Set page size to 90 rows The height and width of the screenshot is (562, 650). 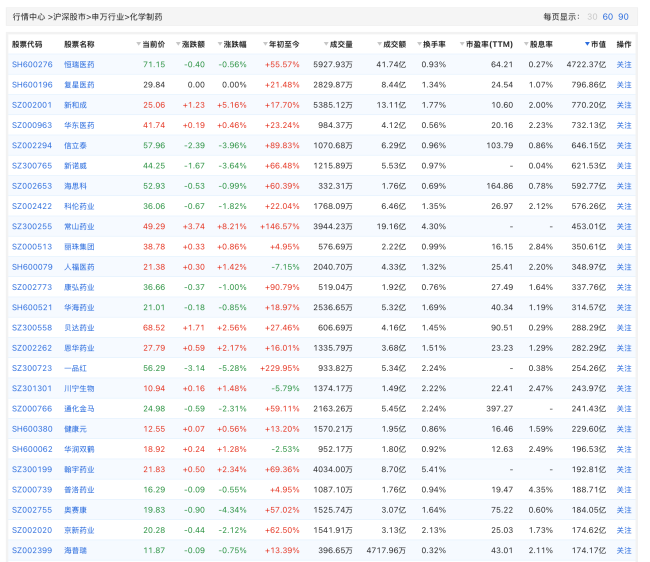click(x=623, y=16)
